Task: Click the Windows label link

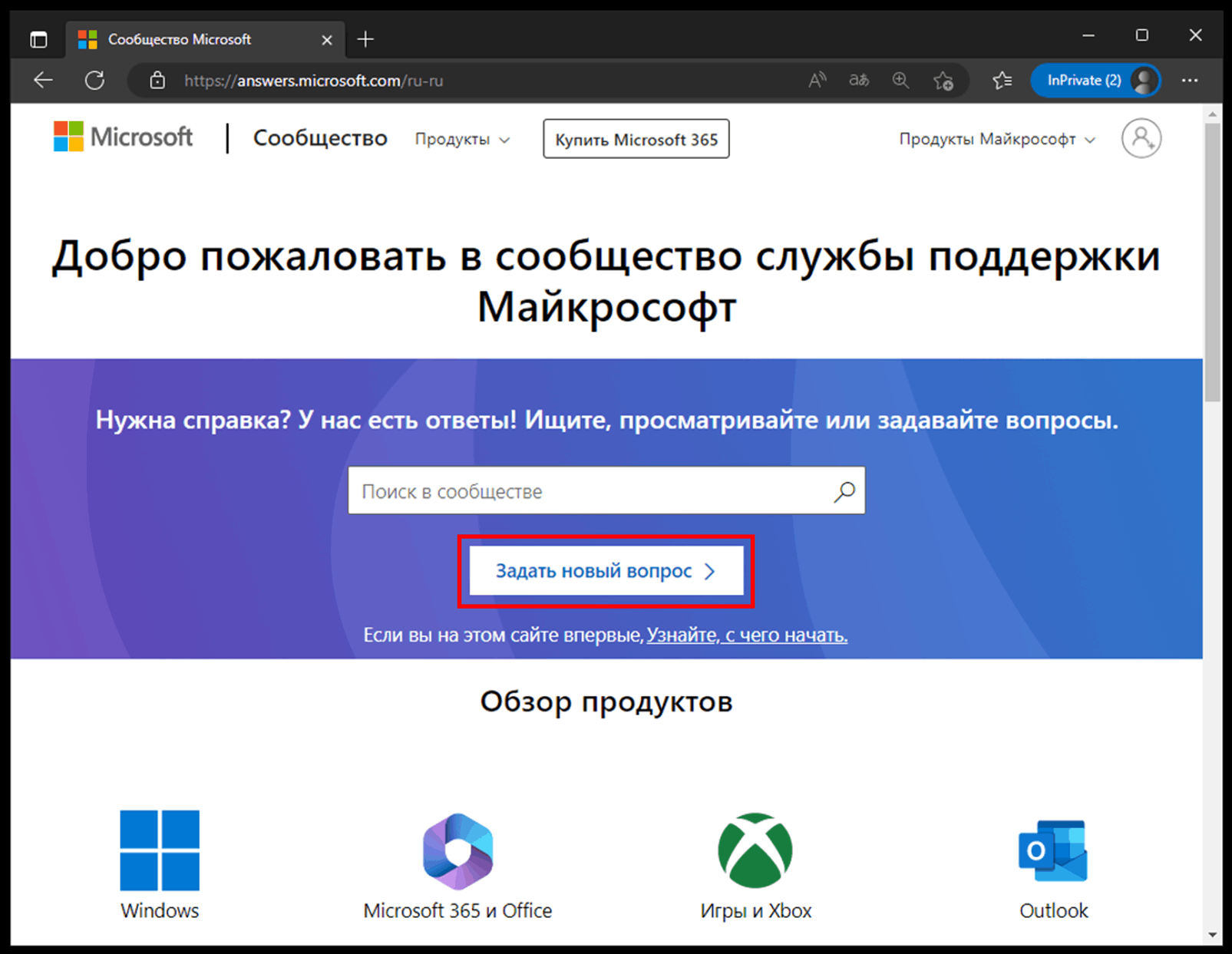Action: pos(160,910)
